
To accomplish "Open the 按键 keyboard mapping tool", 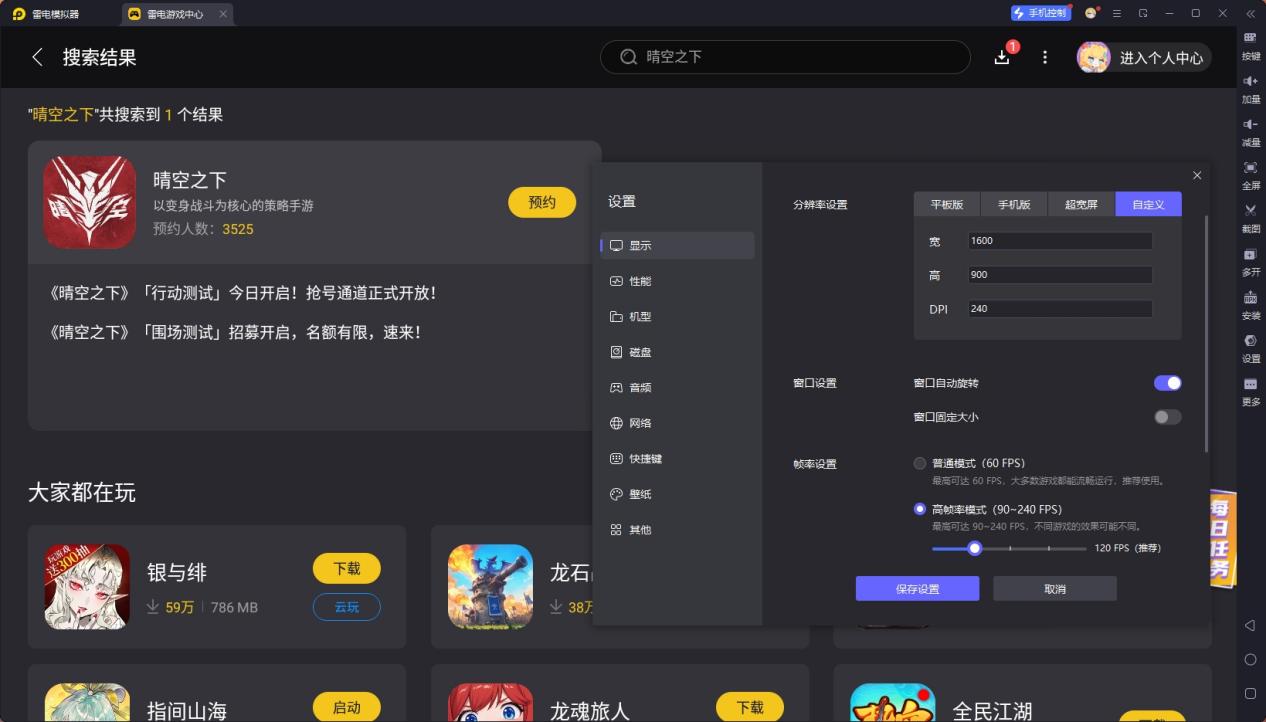I will pyautogui.click(x=1251, y=46).
